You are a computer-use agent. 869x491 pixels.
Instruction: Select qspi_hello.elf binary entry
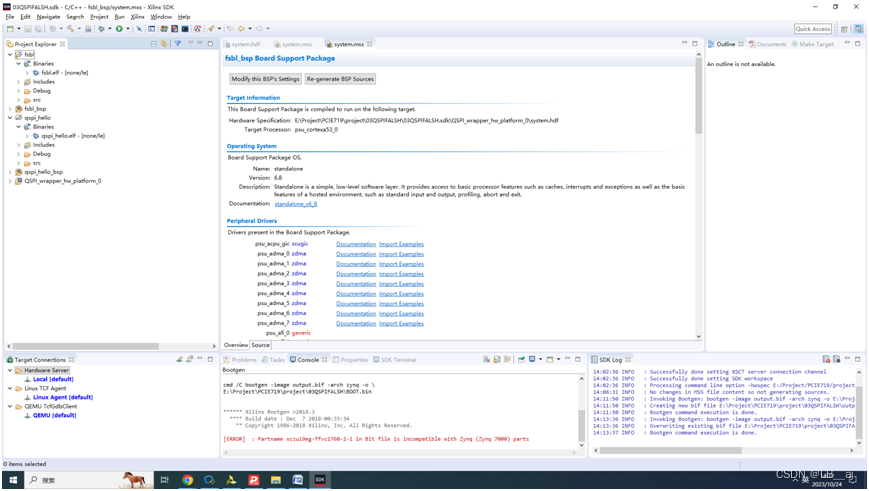tap(69, 136)
